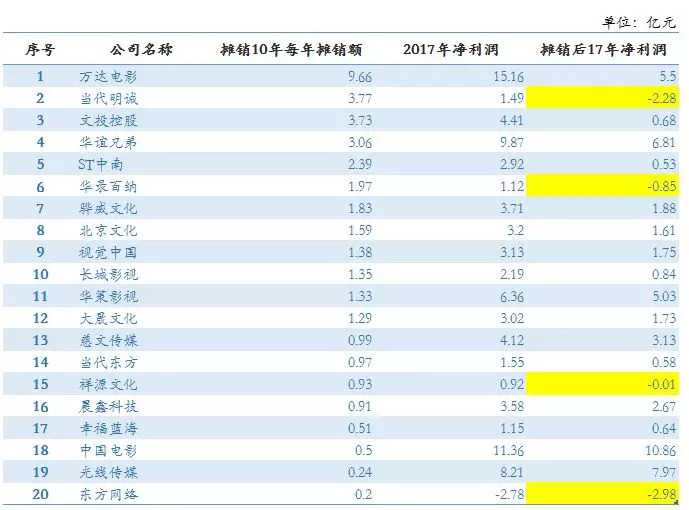The height and width of the screenshot is (510, 689).
Task: Select the 1.75 post-amortization cell
Action: [x=664, y=252]
